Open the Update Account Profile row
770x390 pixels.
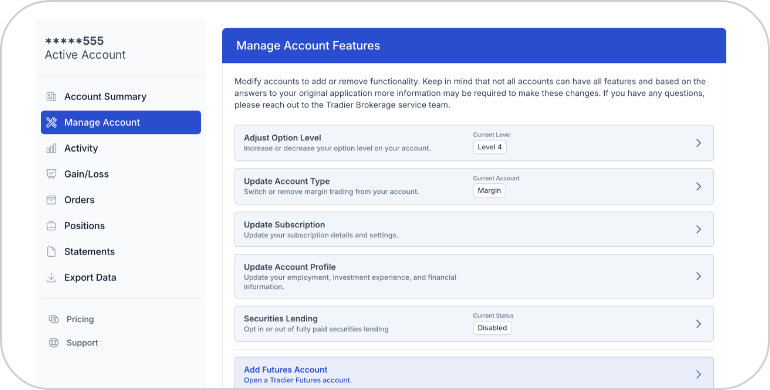tap(474, 277)
